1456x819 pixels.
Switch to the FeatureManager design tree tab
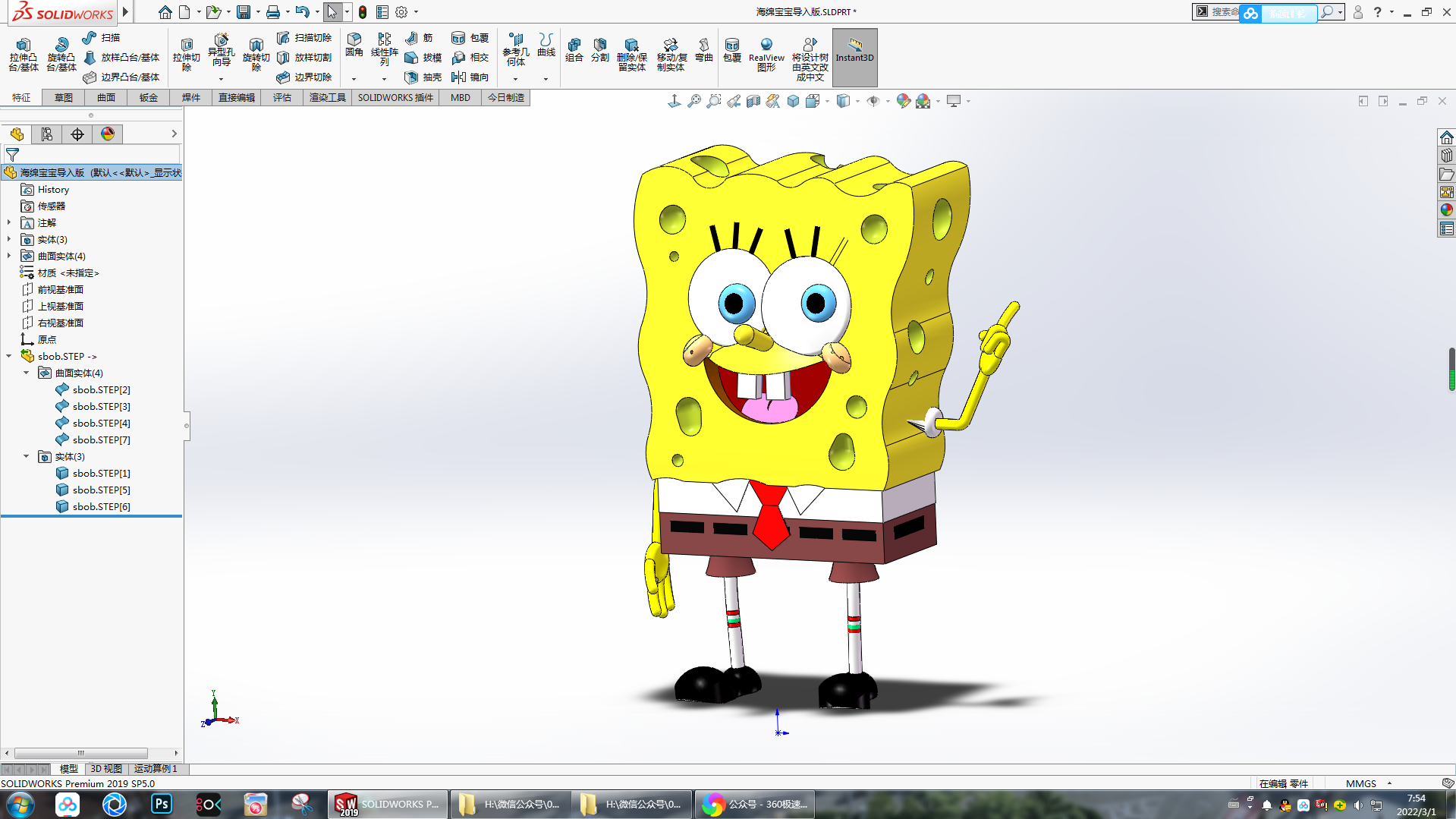pos(17,134)
